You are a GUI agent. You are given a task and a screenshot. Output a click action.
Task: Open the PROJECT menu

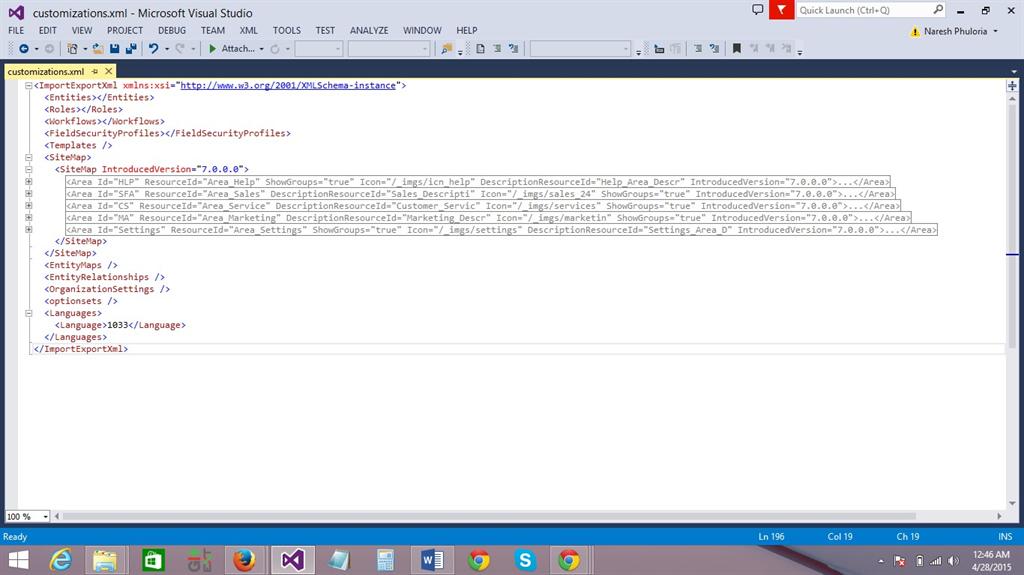click(x=125, y=31)
